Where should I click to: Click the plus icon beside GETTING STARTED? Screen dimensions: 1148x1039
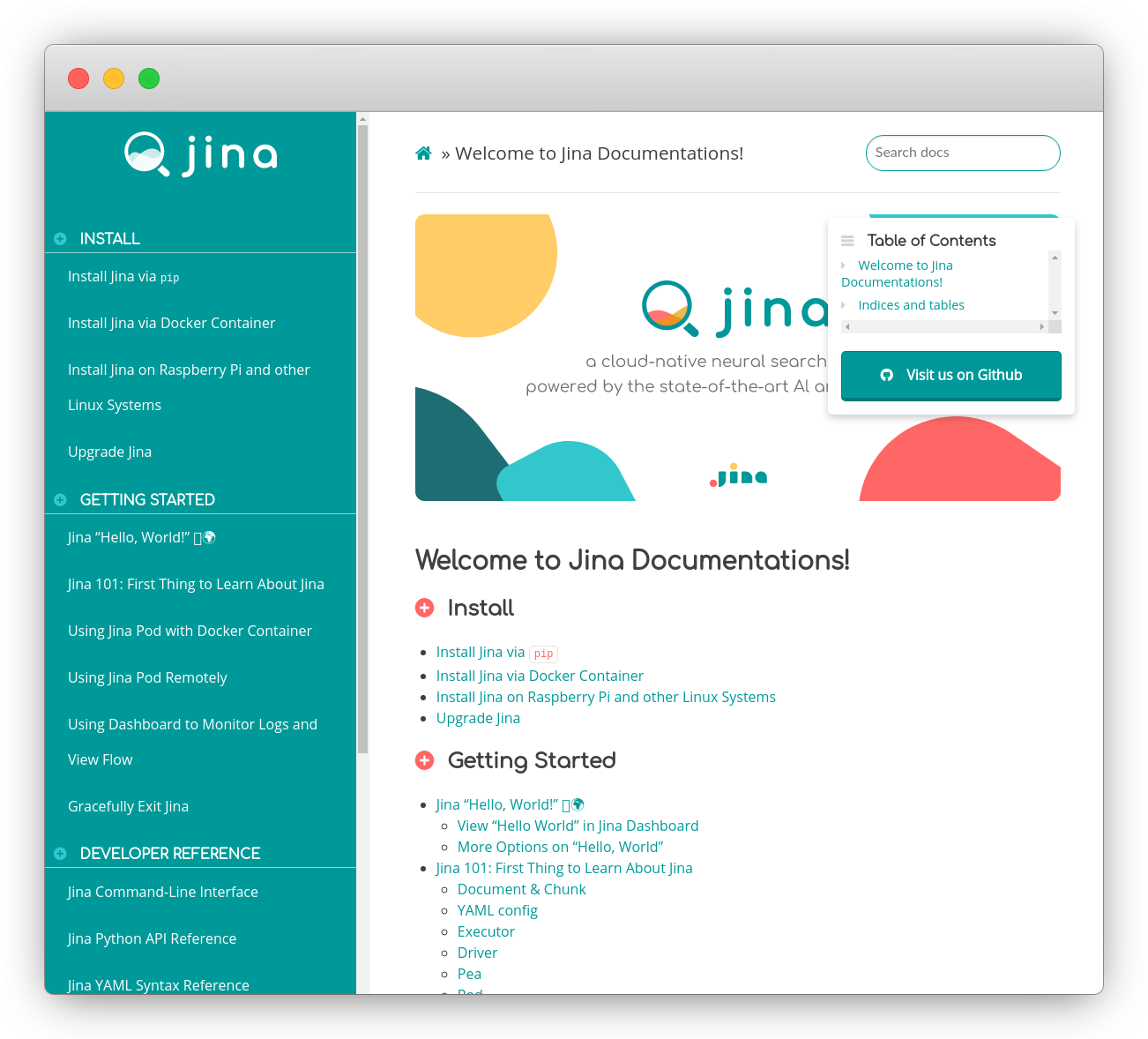[x=60, y=499]
